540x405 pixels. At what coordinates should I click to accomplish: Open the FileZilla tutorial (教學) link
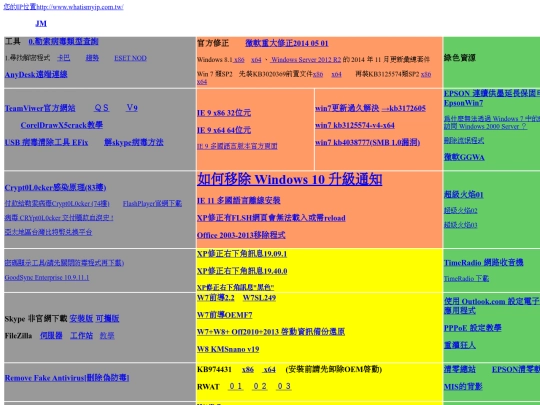pos(107,335)
